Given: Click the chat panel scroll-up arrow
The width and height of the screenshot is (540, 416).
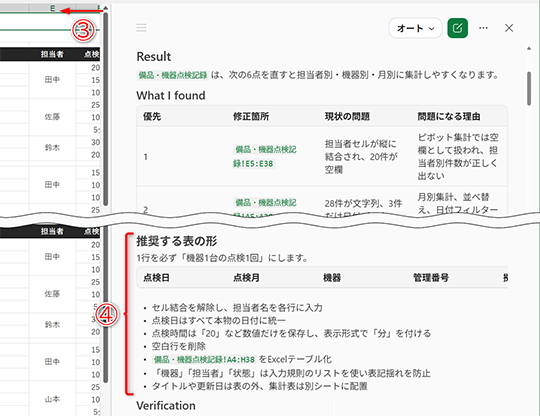Looking at the screenshot, I should [x=529, y=49].
